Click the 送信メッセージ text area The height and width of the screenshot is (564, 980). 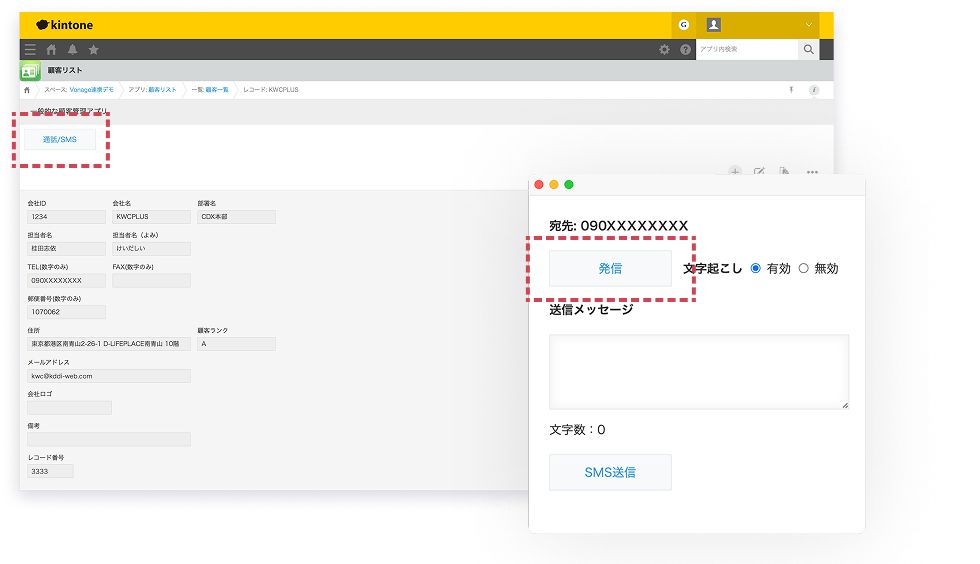point(698,371)
